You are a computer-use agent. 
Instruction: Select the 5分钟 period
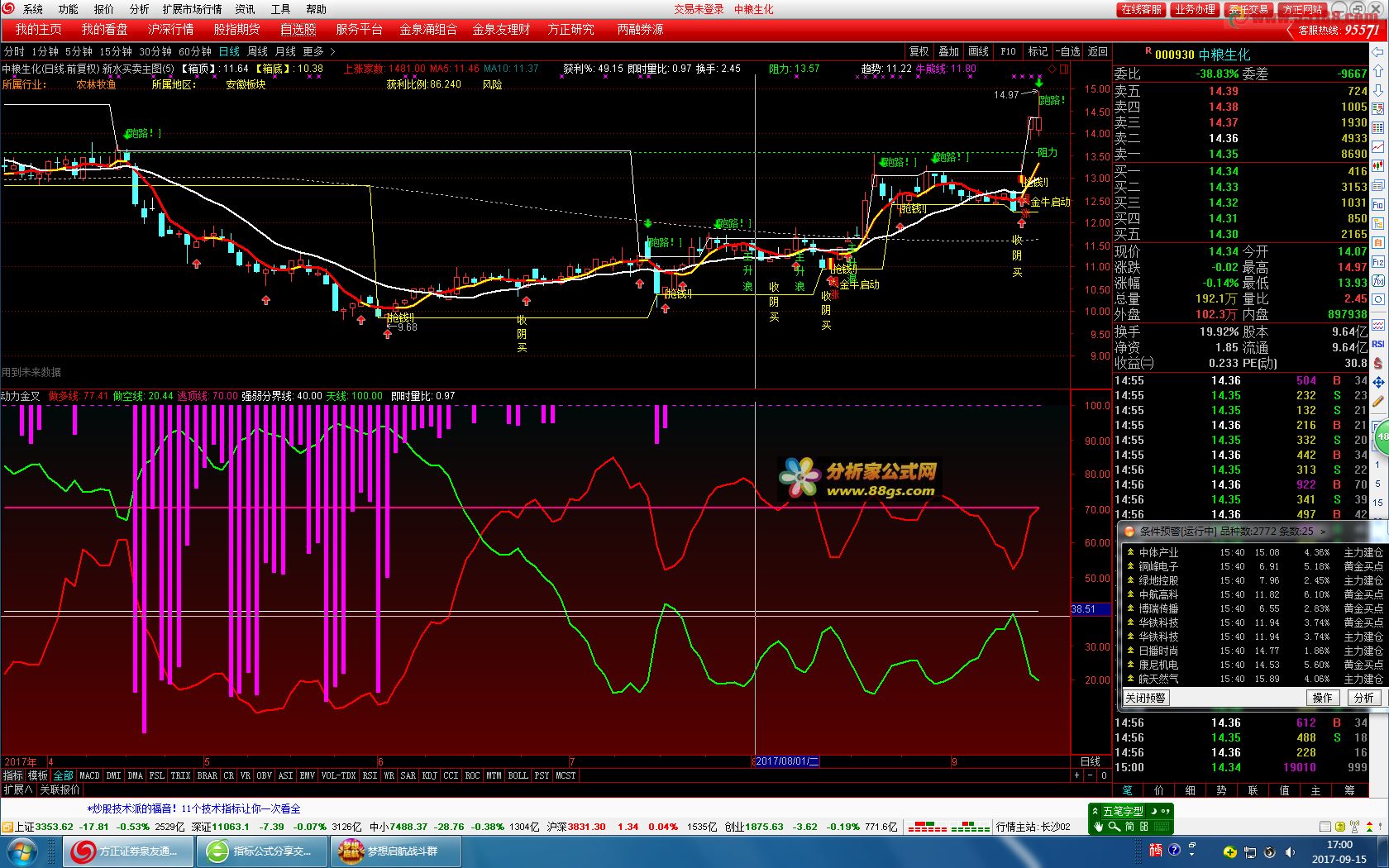click(79, 51)
